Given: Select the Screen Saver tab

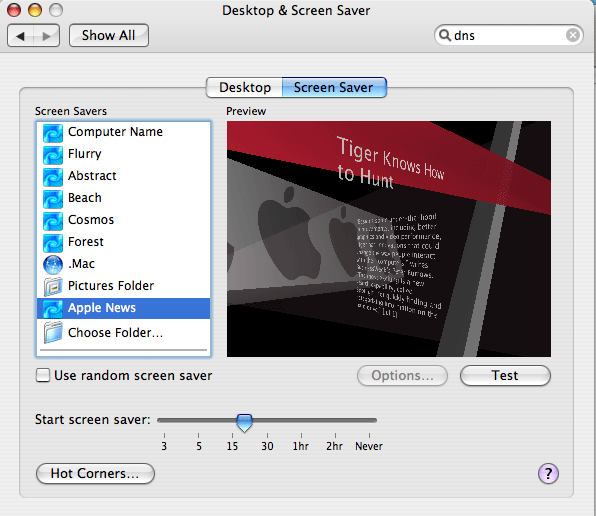Looking at the screenshot, I should (334, 87).
